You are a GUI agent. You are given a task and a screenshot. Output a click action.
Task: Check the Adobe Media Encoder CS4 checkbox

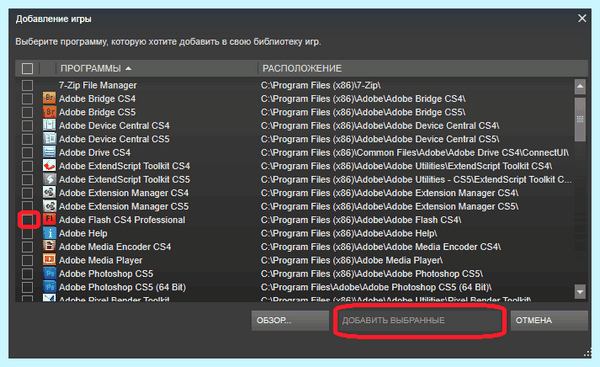(x=27, y=246)
